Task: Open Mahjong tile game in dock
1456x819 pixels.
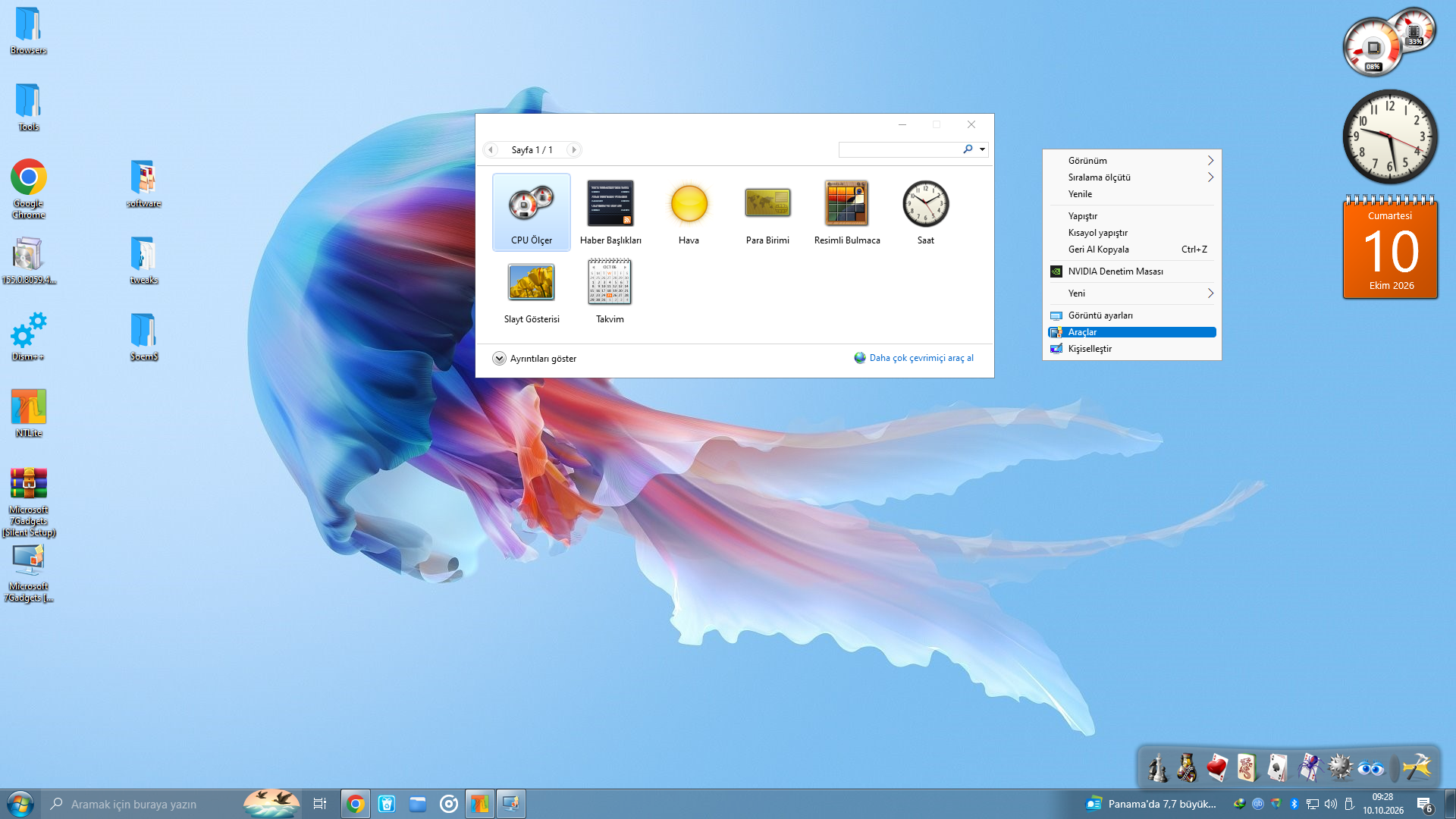Action: [x=1247, y=767]
